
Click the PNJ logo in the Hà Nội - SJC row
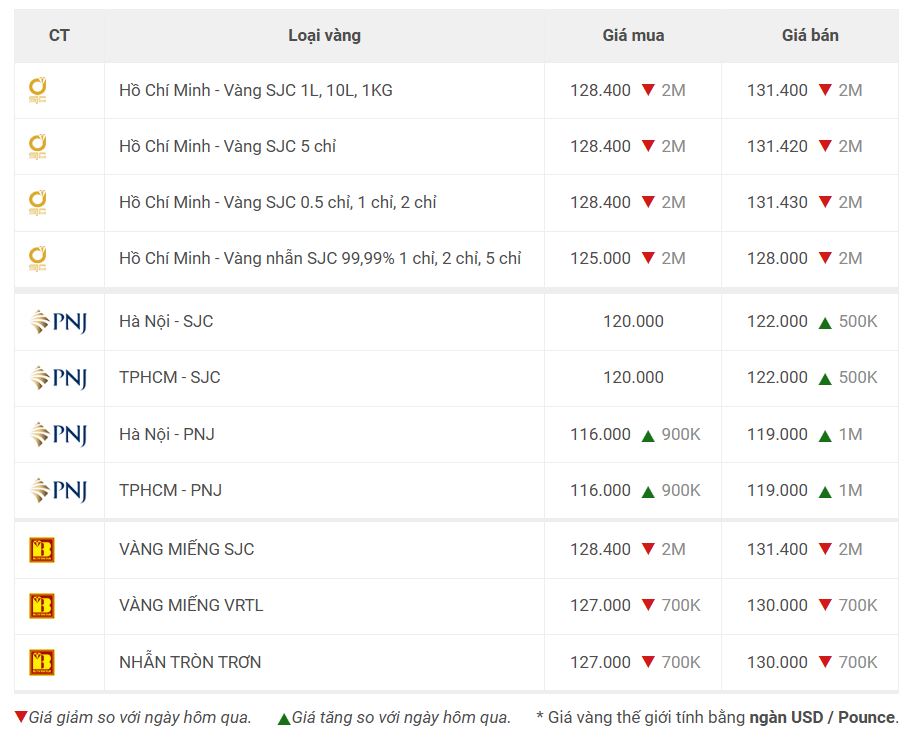click(59, 322)
